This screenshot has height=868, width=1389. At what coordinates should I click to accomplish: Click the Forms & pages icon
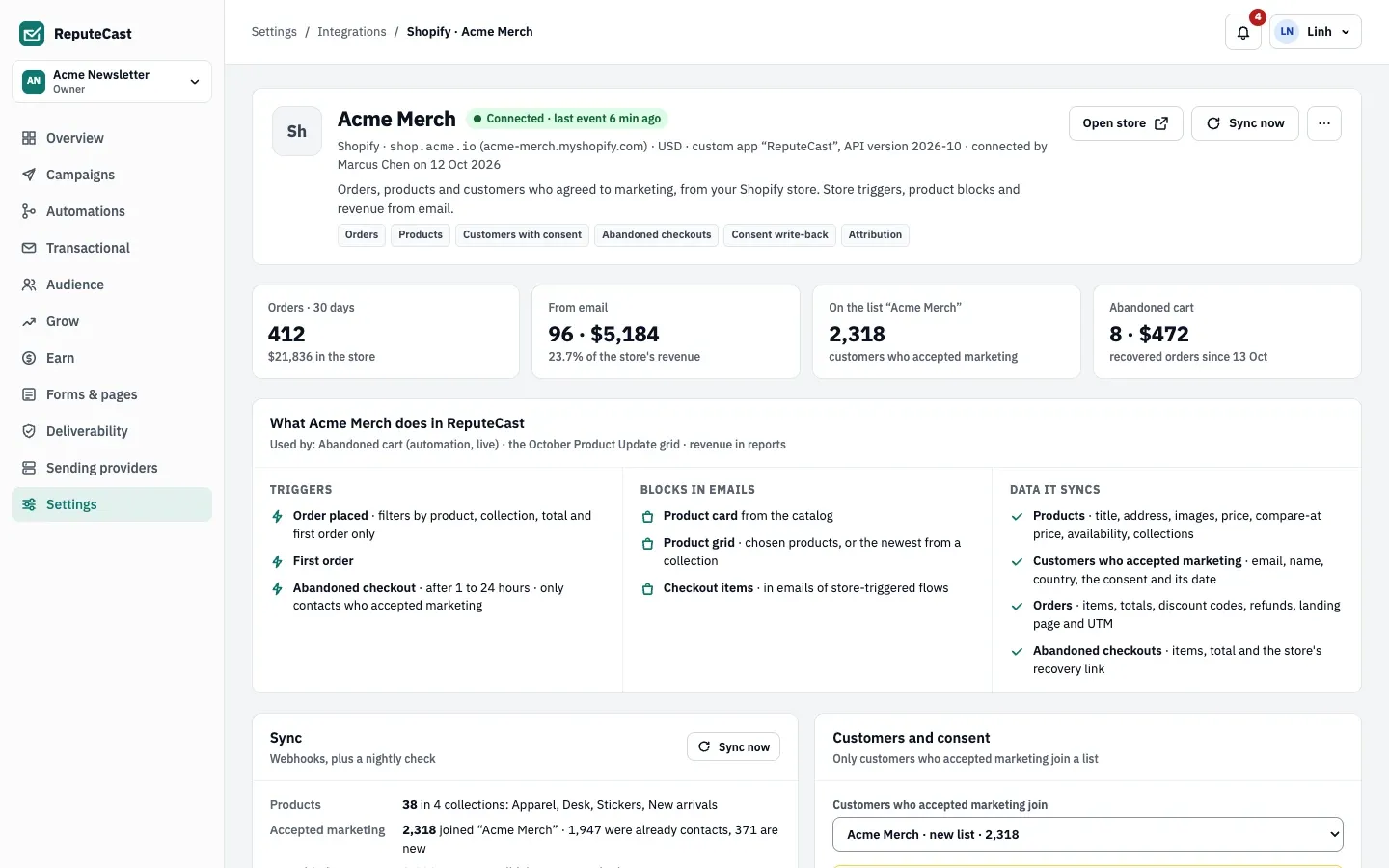tap(29, 394)
